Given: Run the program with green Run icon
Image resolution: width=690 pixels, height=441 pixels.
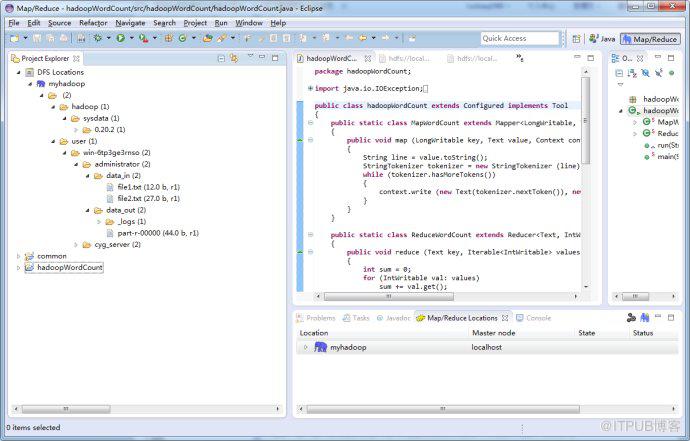Looking at the screenshot, I should click(121, 38).
